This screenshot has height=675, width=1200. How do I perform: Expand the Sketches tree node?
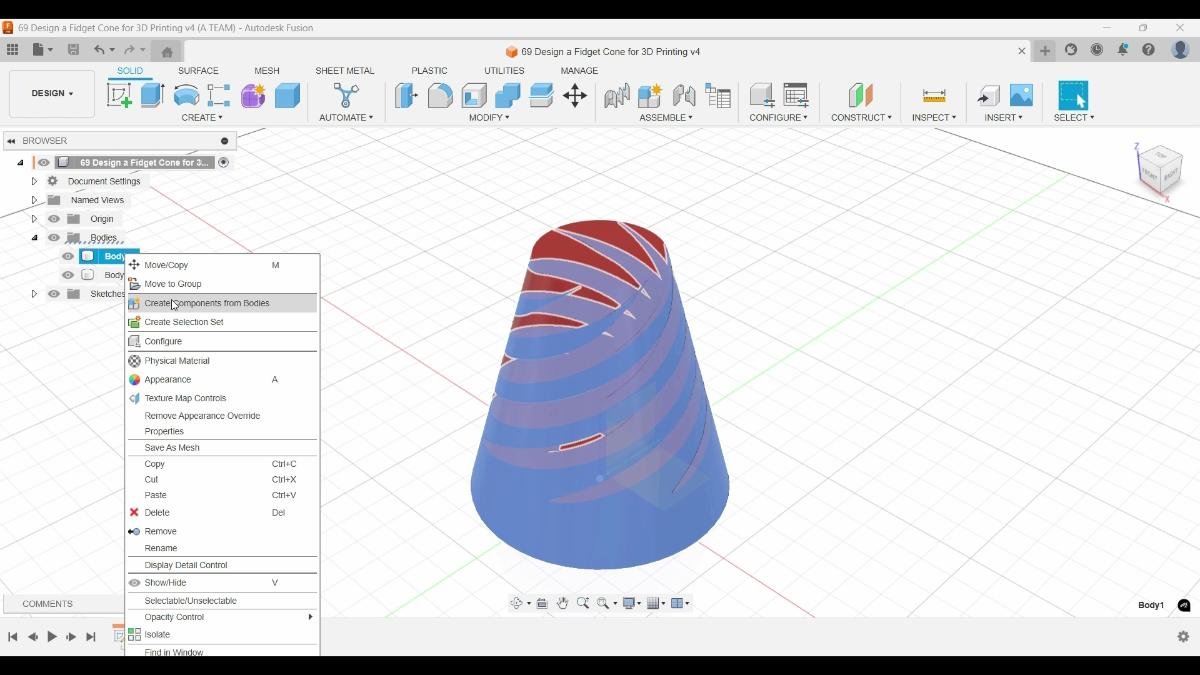[x=34, y=294]
